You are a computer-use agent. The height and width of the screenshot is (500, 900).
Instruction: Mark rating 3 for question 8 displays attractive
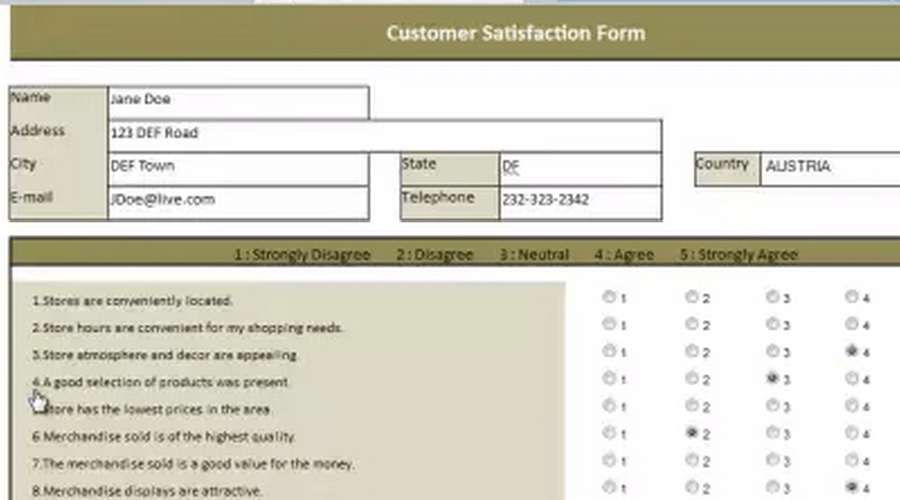click(x=773, y=487)
